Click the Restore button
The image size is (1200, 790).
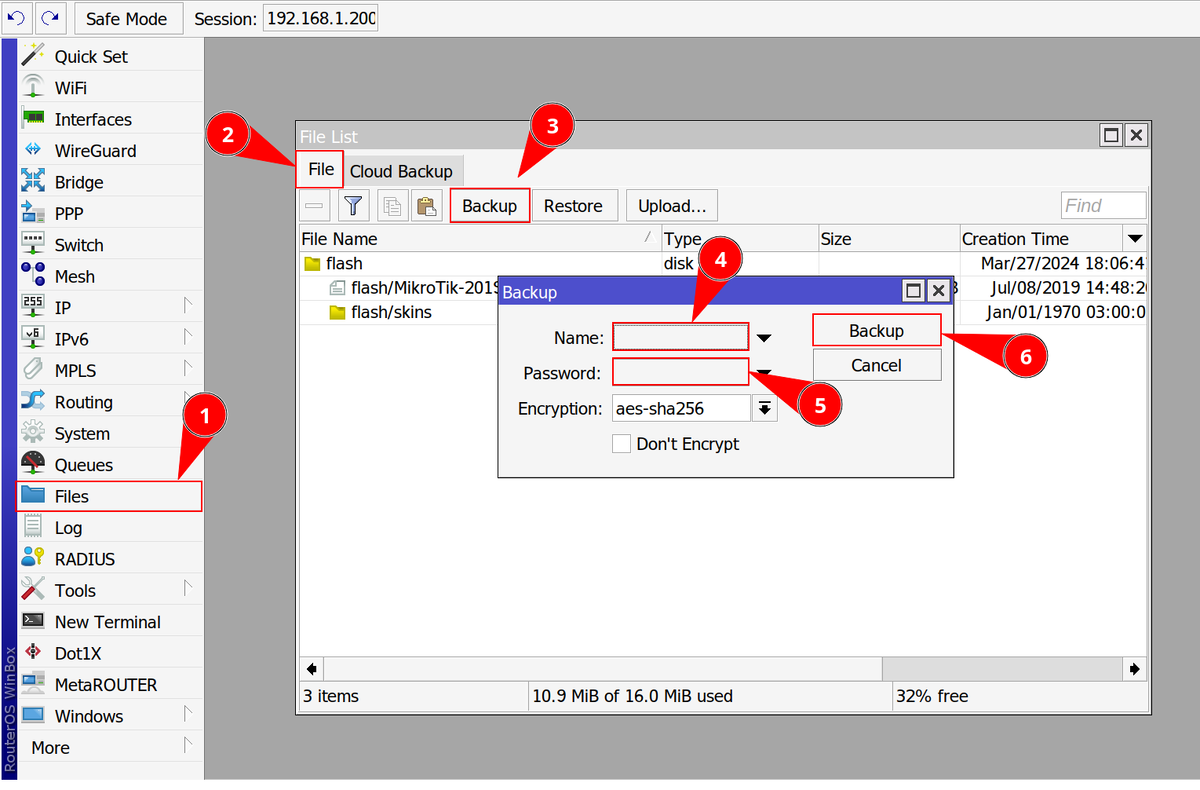click(574, 206)
